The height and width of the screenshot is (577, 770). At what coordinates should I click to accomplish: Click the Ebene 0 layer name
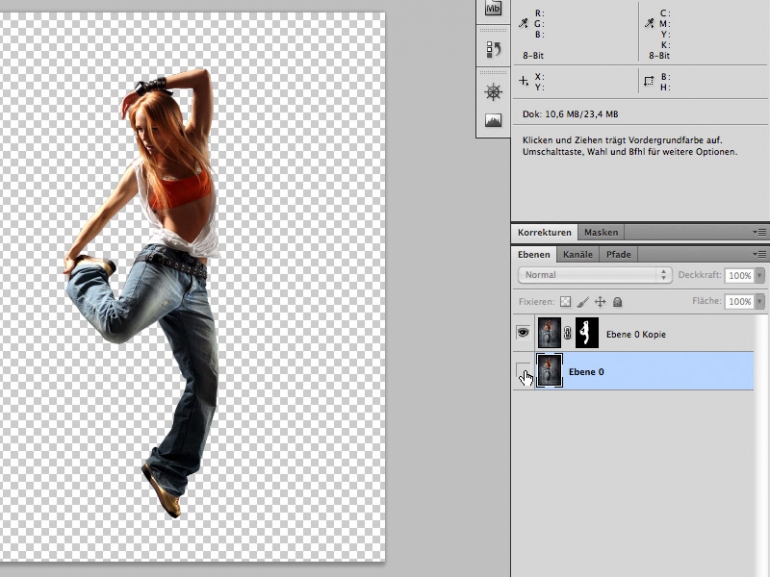coord(586,372)
